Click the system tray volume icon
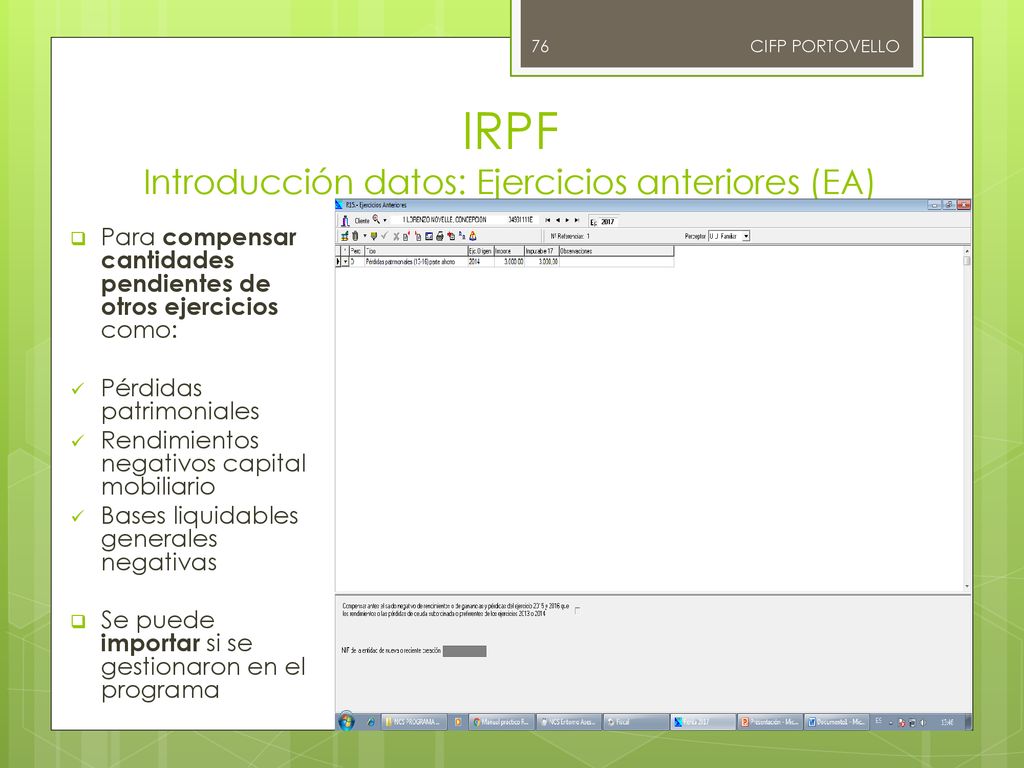This screenshot has height=768, width=1024. click(923, 723)
